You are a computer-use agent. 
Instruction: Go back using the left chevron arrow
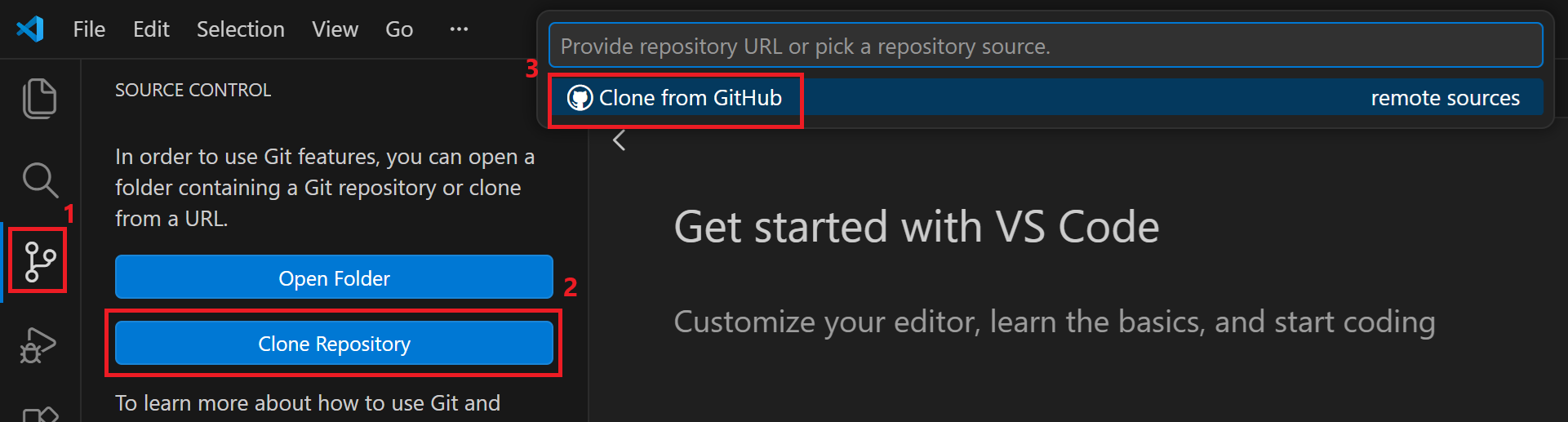(x=620, y=140)
